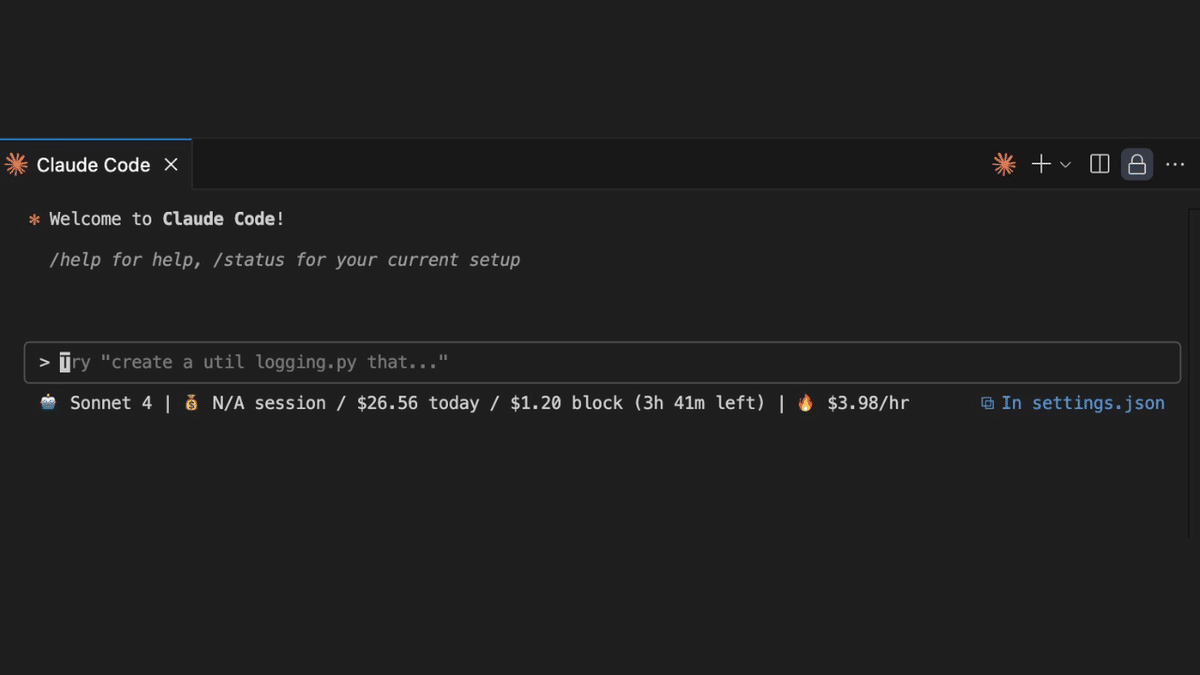
Task: Click the "/help for help" hint text
Action: pos(126,260)
